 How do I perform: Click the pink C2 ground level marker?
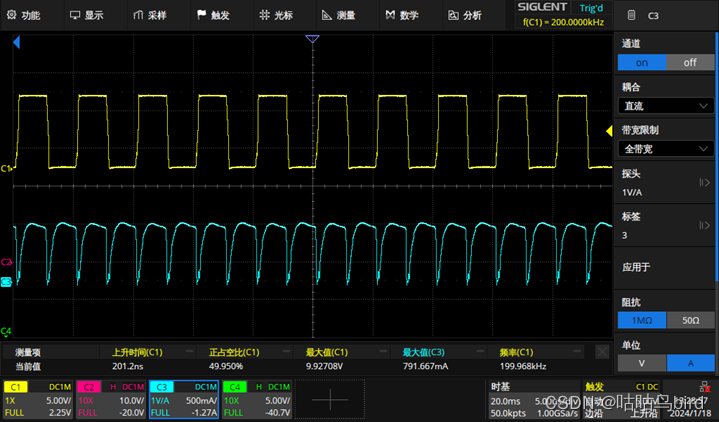pyautogui.click(x=6, y=262)
